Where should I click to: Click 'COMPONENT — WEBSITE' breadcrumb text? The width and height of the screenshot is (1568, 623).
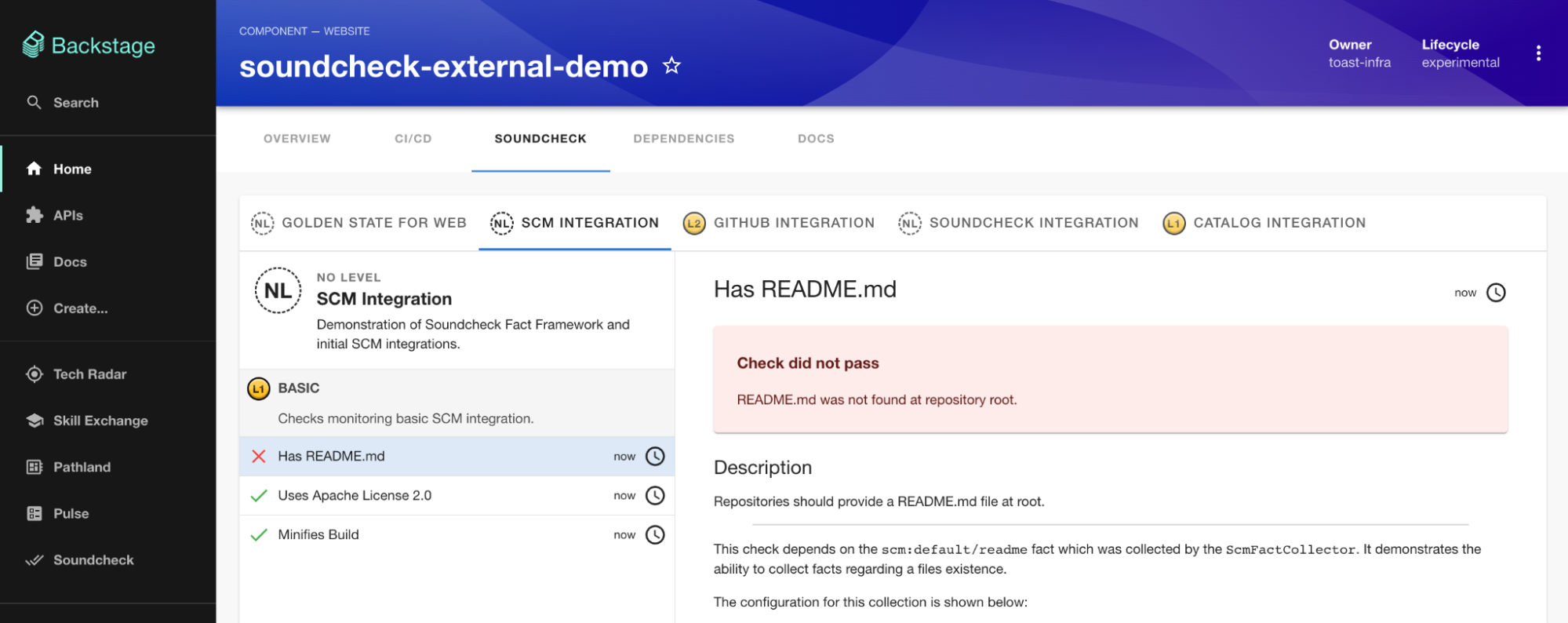click(304, 31)
